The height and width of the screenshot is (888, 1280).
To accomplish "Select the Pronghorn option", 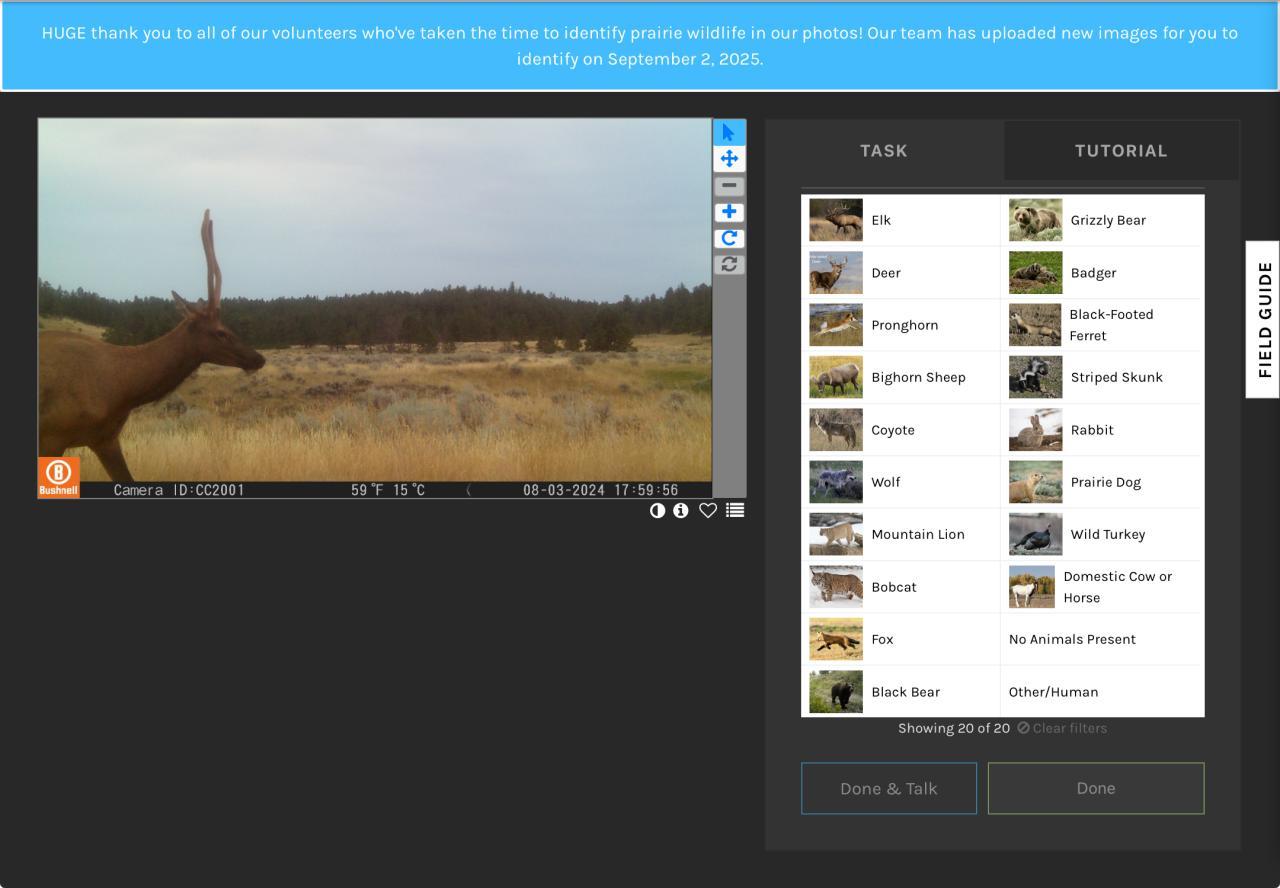I will (x=900, y=325).
